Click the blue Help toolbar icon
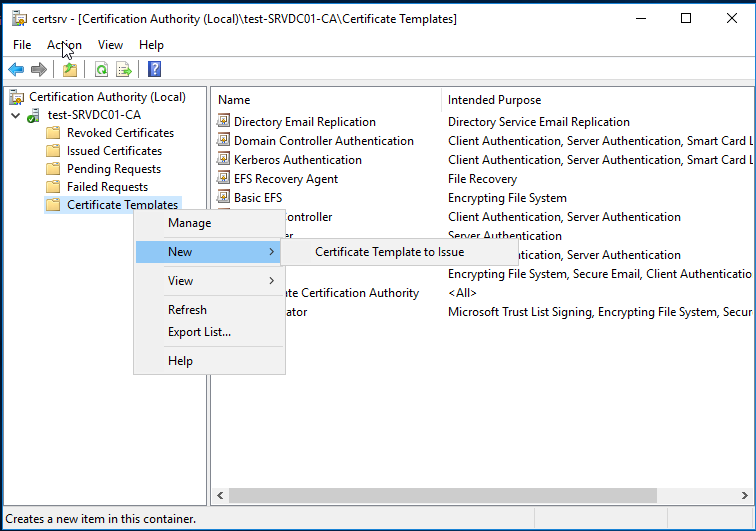 click(154, 69)
